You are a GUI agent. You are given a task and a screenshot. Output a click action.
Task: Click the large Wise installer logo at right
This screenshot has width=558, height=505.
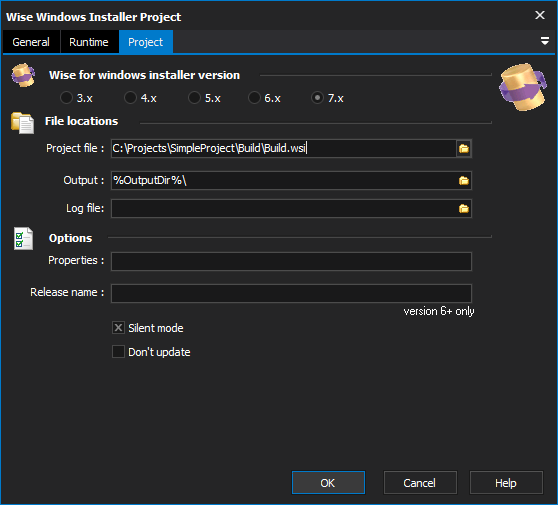523,87
